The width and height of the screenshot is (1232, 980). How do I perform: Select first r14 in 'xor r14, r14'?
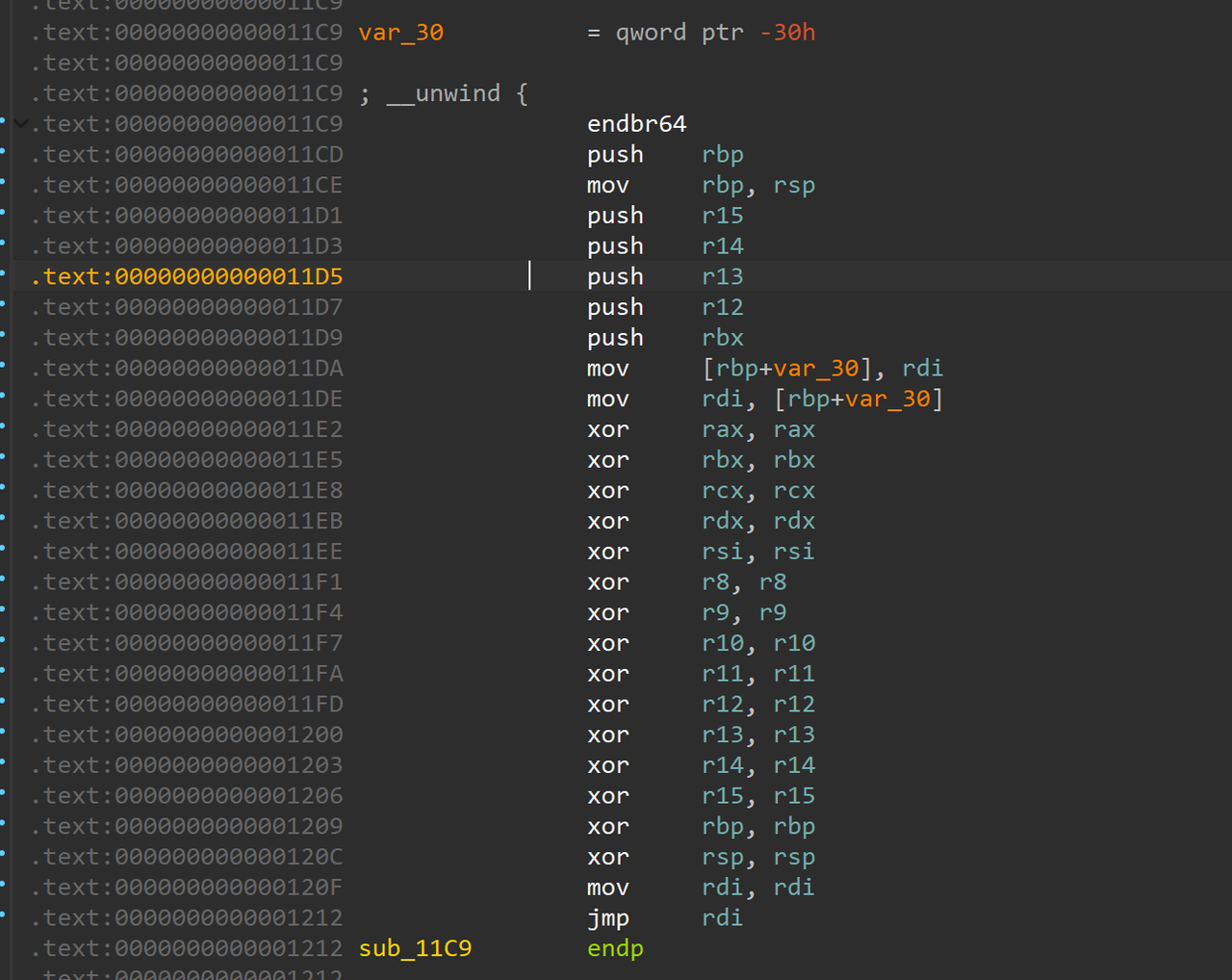point(723,766)
